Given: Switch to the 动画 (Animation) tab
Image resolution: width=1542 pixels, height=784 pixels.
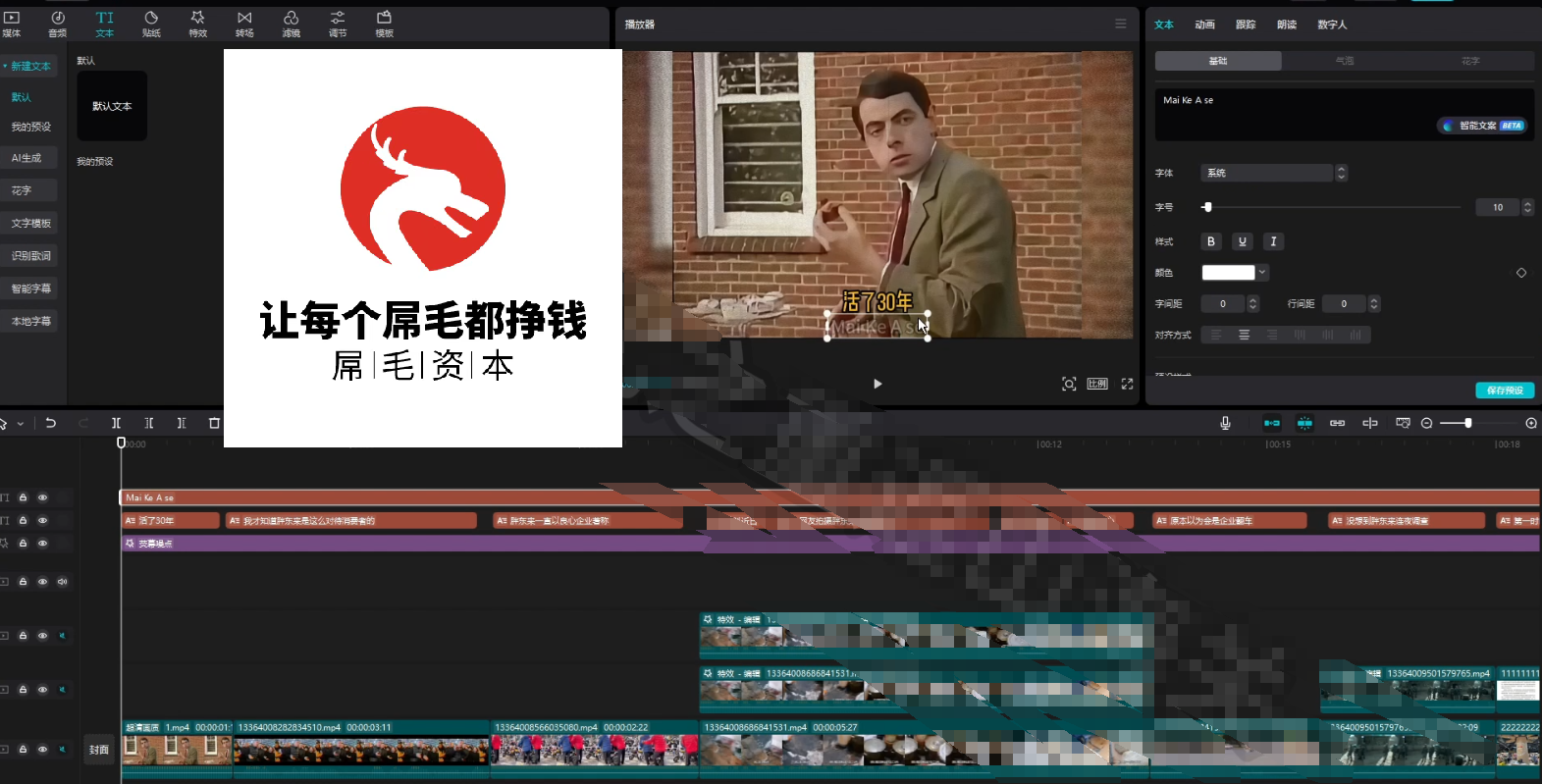Looking at the screenshot, I should 1204,25.
